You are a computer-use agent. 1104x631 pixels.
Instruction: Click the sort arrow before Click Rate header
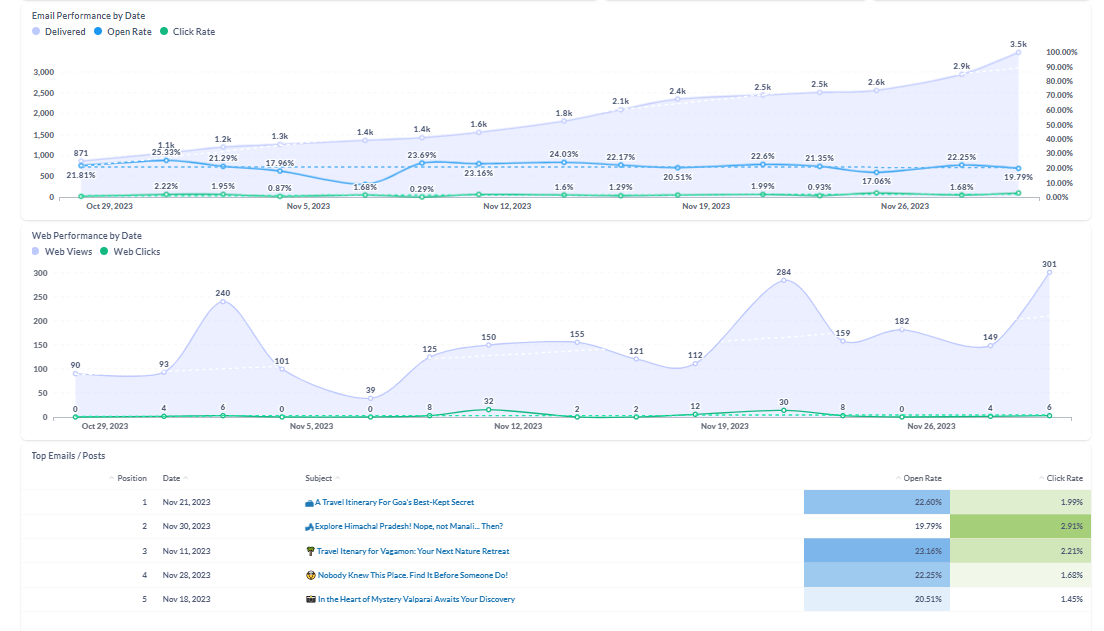1041,478
